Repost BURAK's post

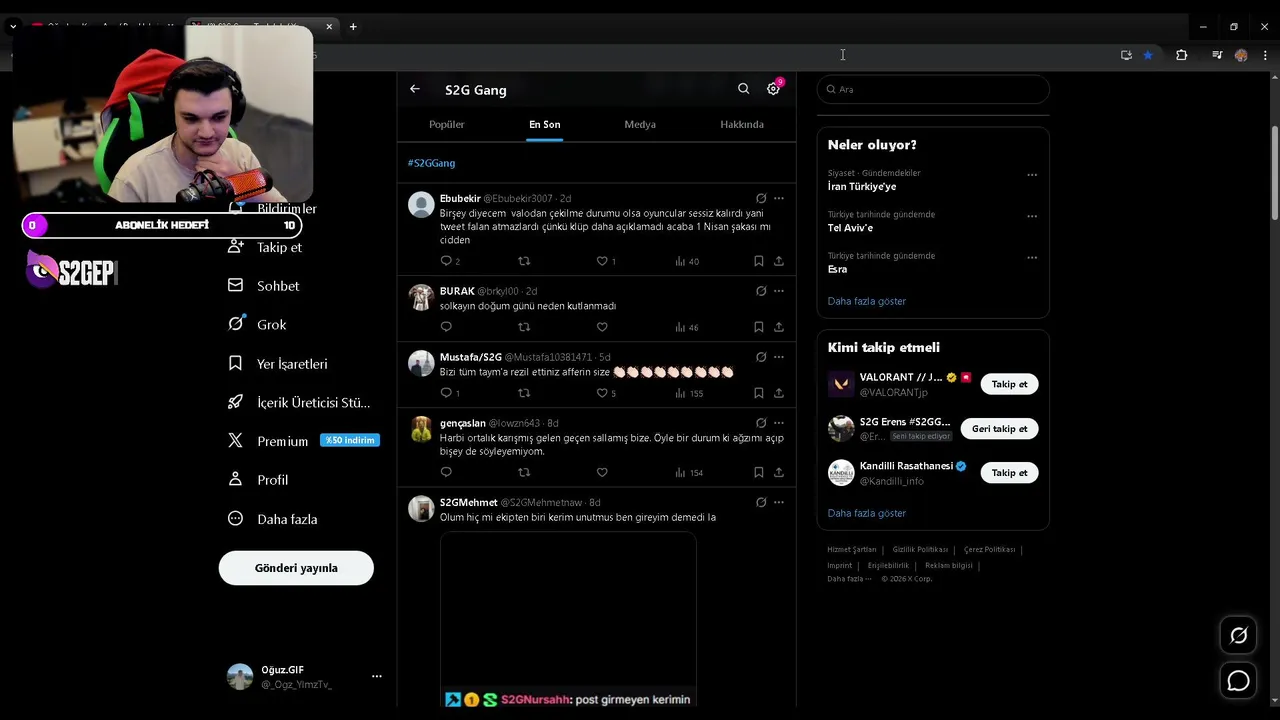click(x=524, y=327)
